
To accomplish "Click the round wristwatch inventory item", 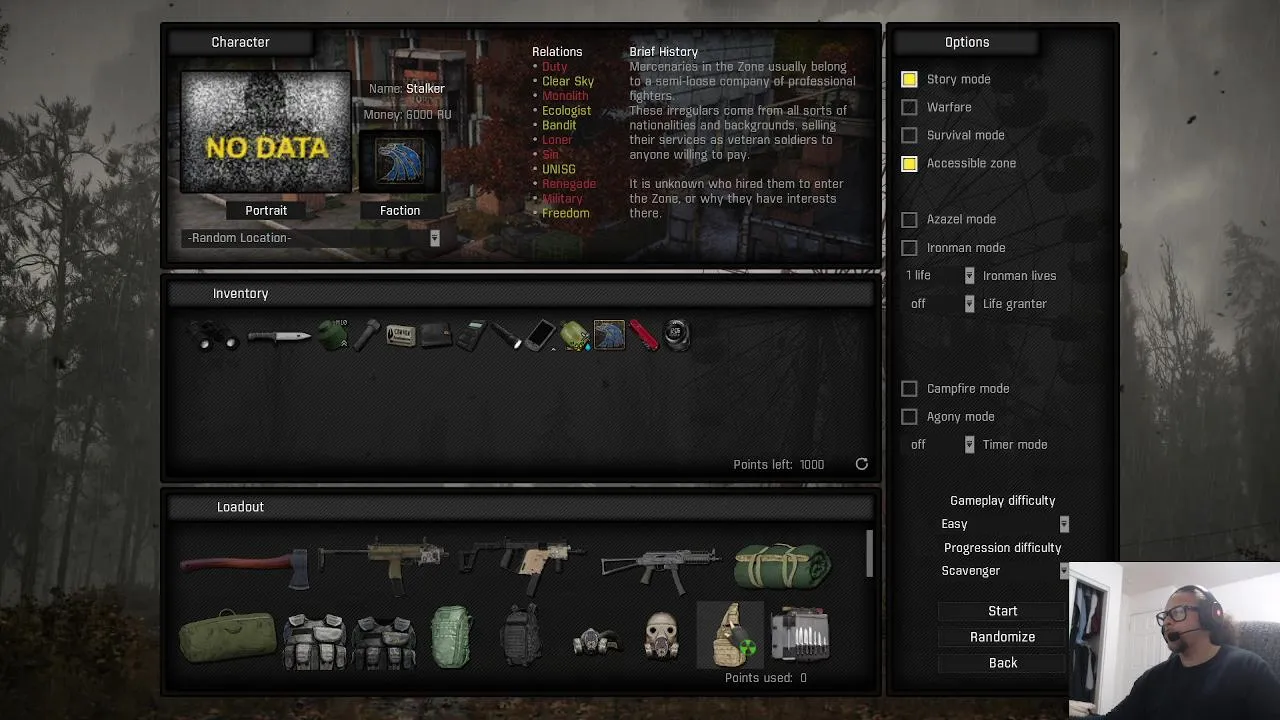I will click(x=677, y=335).
